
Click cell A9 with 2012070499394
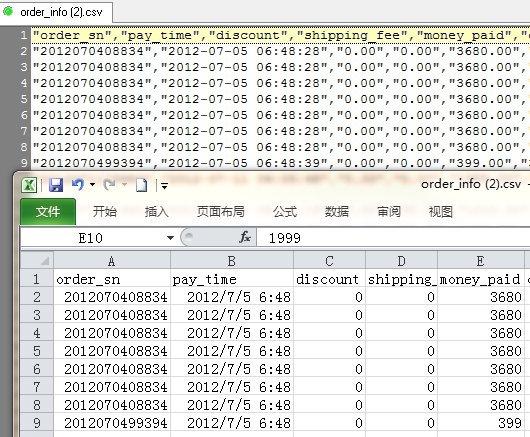tap(112, 423)
